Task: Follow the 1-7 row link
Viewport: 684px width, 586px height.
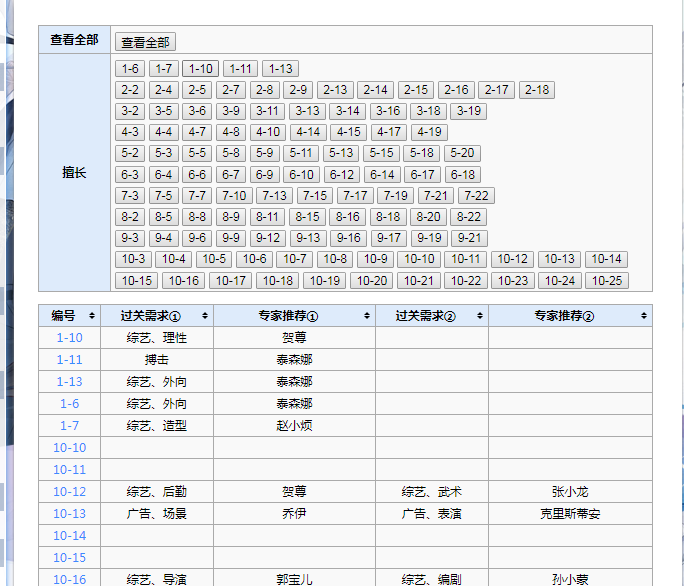Action: (x=69, y=425)
